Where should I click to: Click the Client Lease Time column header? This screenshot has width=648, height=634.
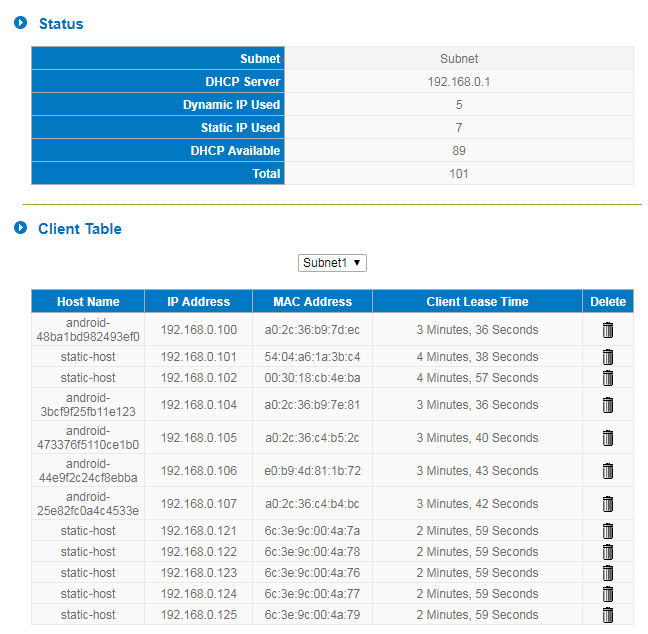coord(477,302)
